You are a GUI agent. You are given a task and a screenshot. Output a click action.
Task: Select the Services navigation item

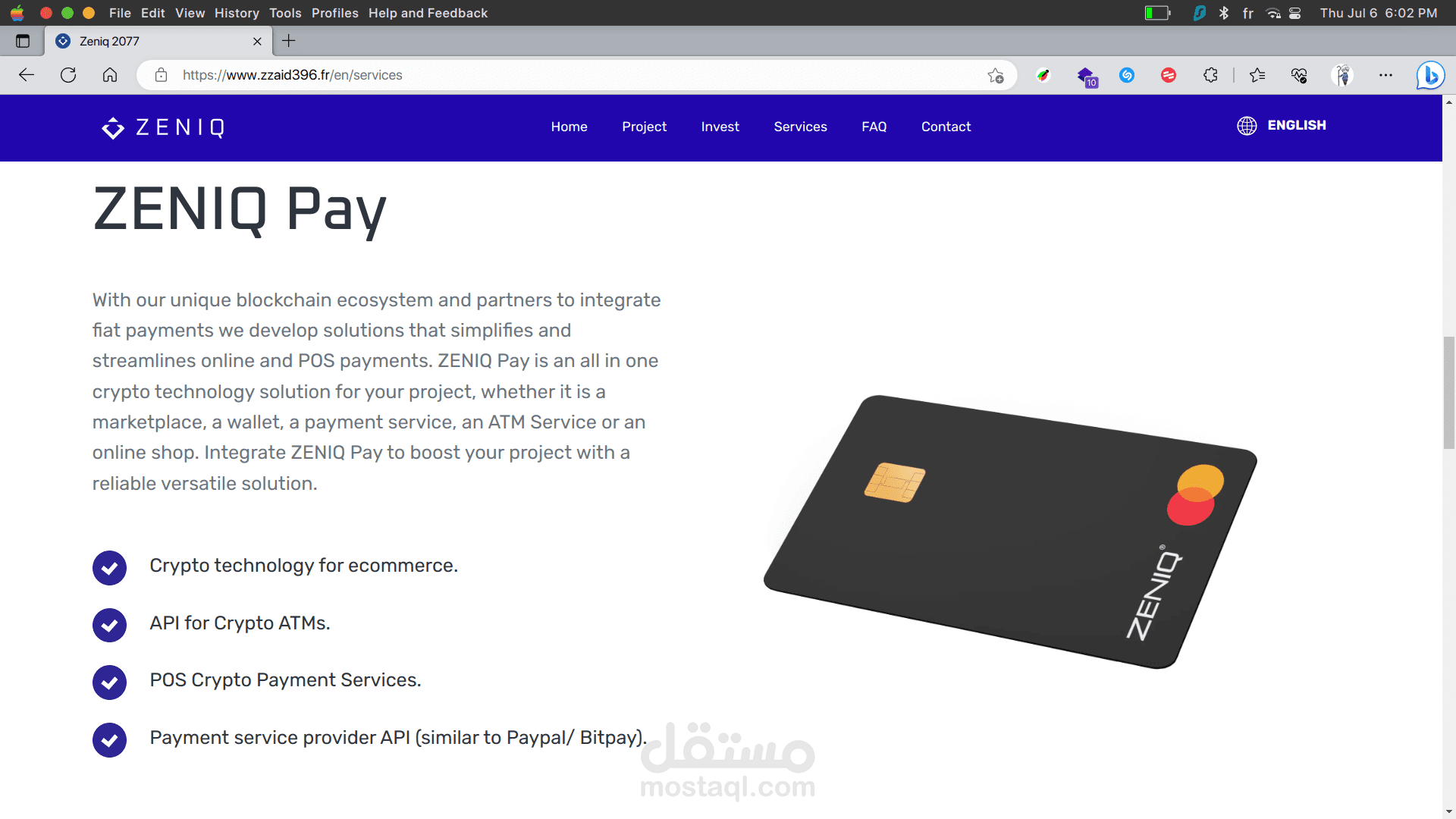tap(800, 127)
